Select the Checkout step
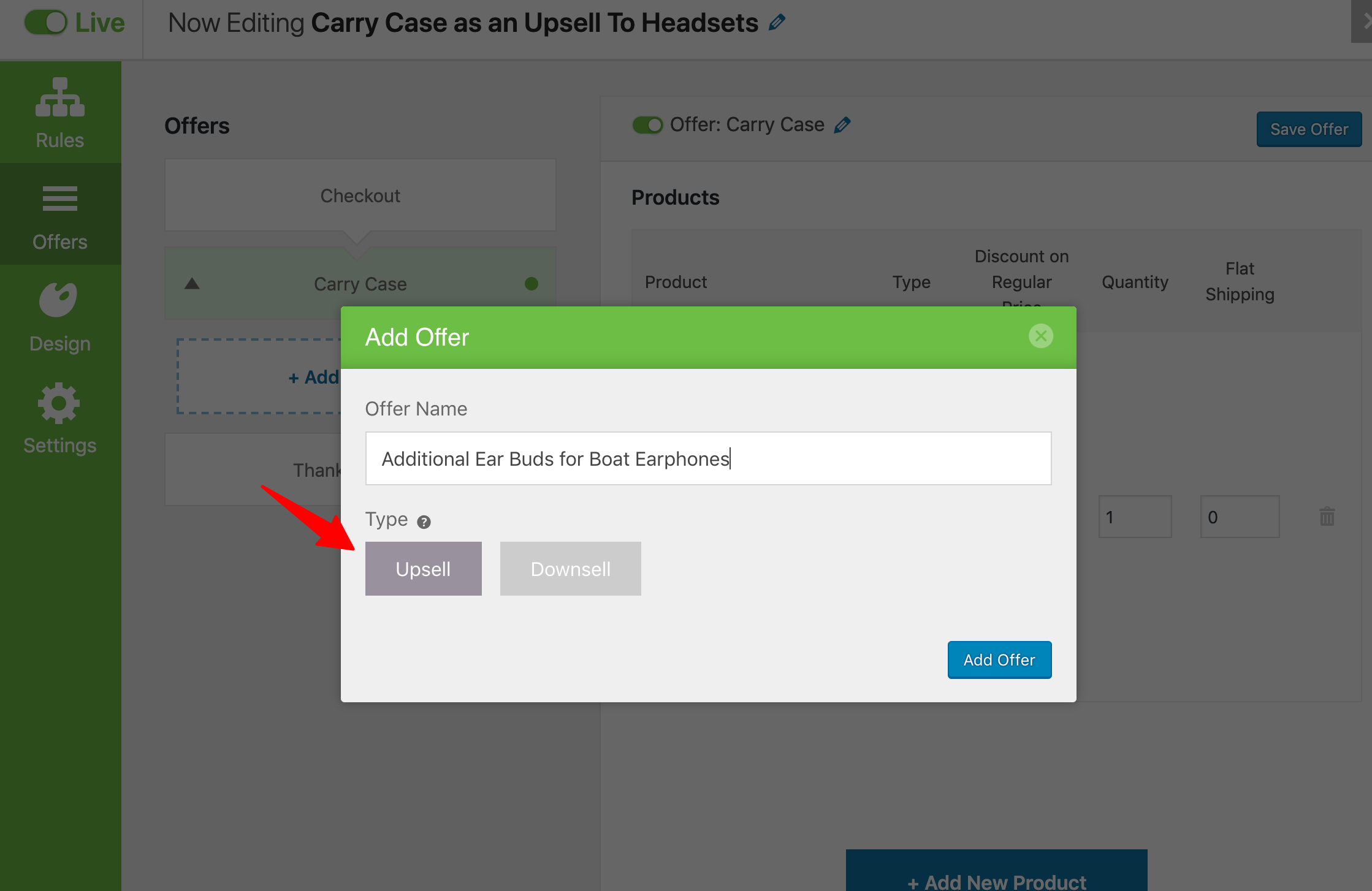Image resolution: width=1372 pixels, height=891 pixels. tap(360, 195)
